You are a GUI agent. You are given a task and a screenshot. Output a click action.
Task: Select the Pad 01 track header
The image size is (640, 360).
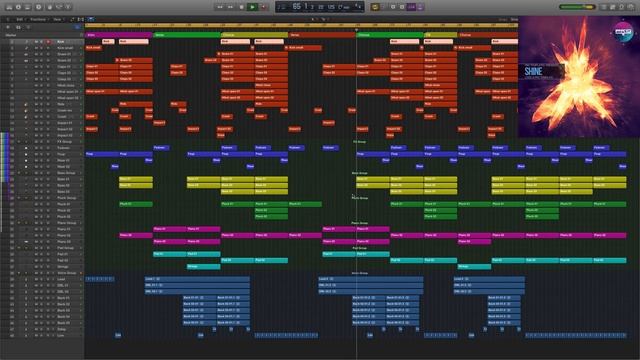point(42,254)
